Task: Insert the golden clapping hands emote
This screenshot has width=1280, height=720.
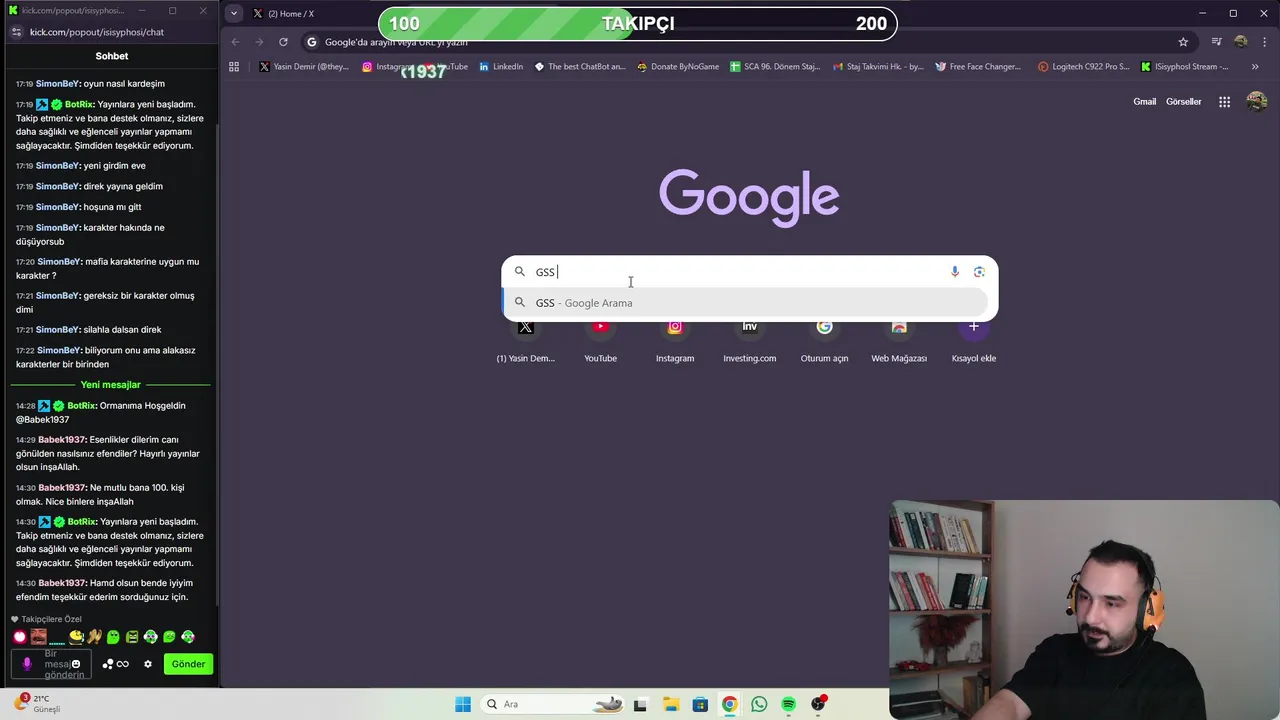Action: [x=94, y=637]
